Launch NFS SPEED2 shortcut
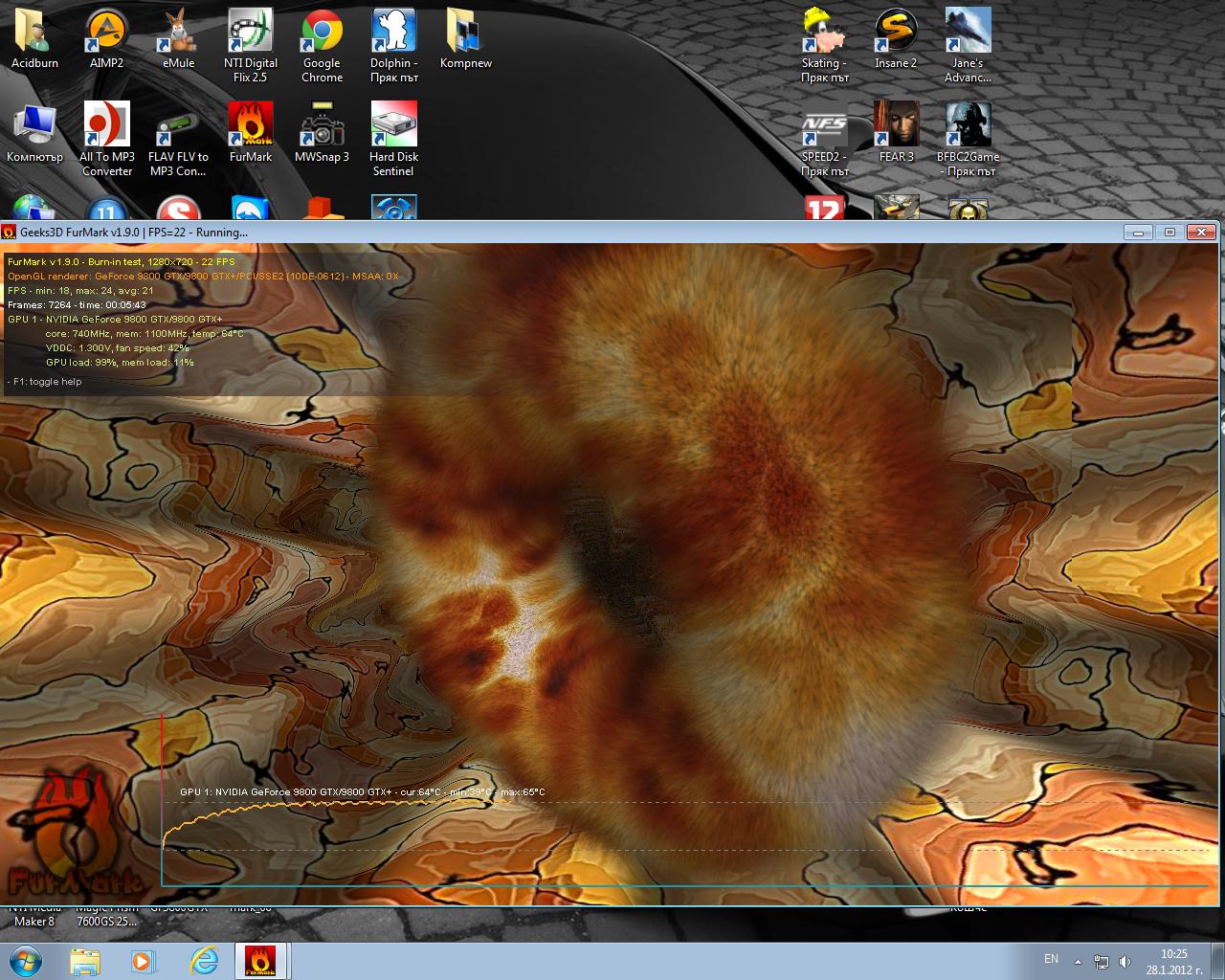Viewport: 1225px width, 980px height. 825,139
